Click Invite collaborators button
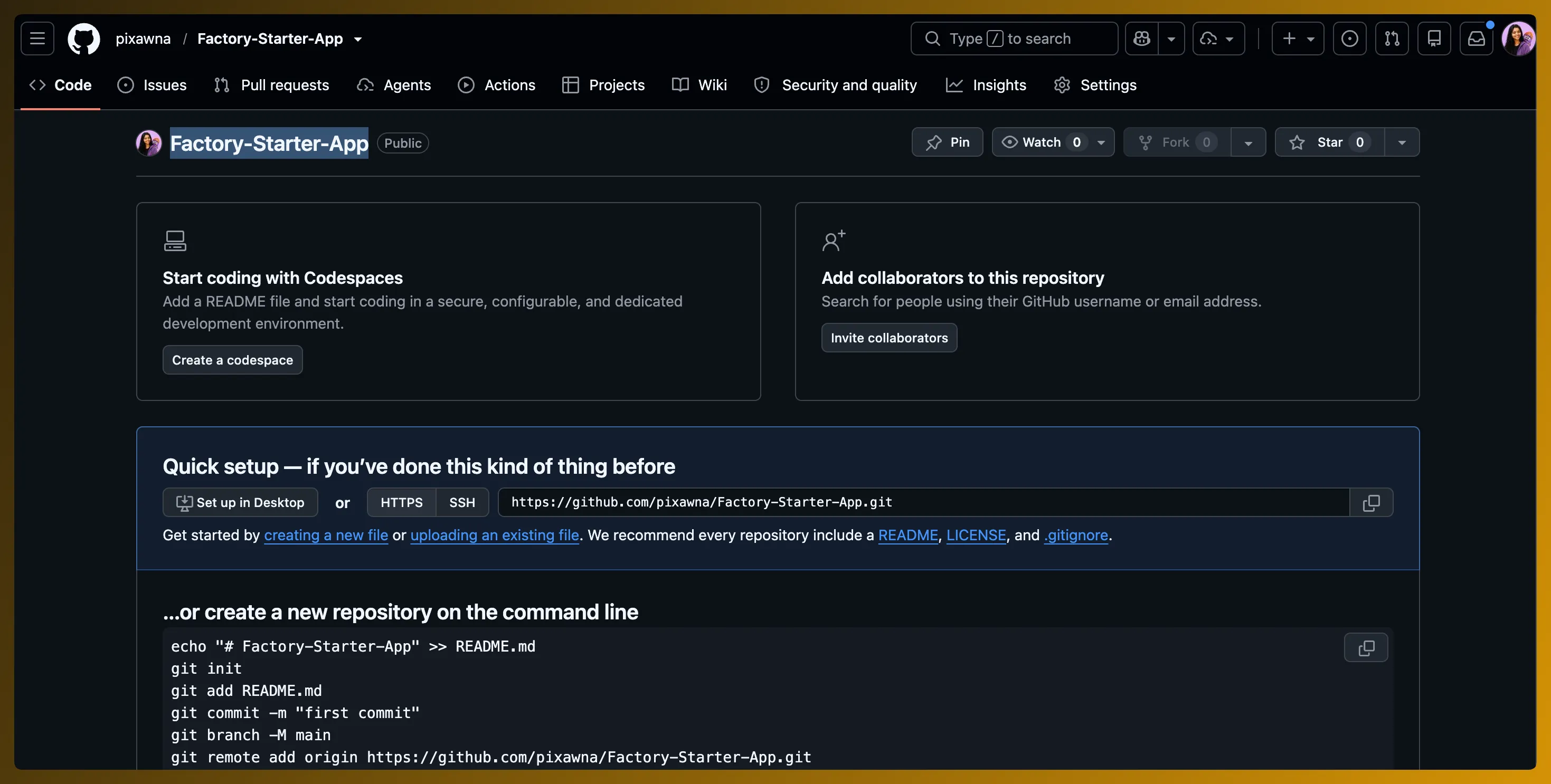1551x784 pixels. click(x=890, y=338)
